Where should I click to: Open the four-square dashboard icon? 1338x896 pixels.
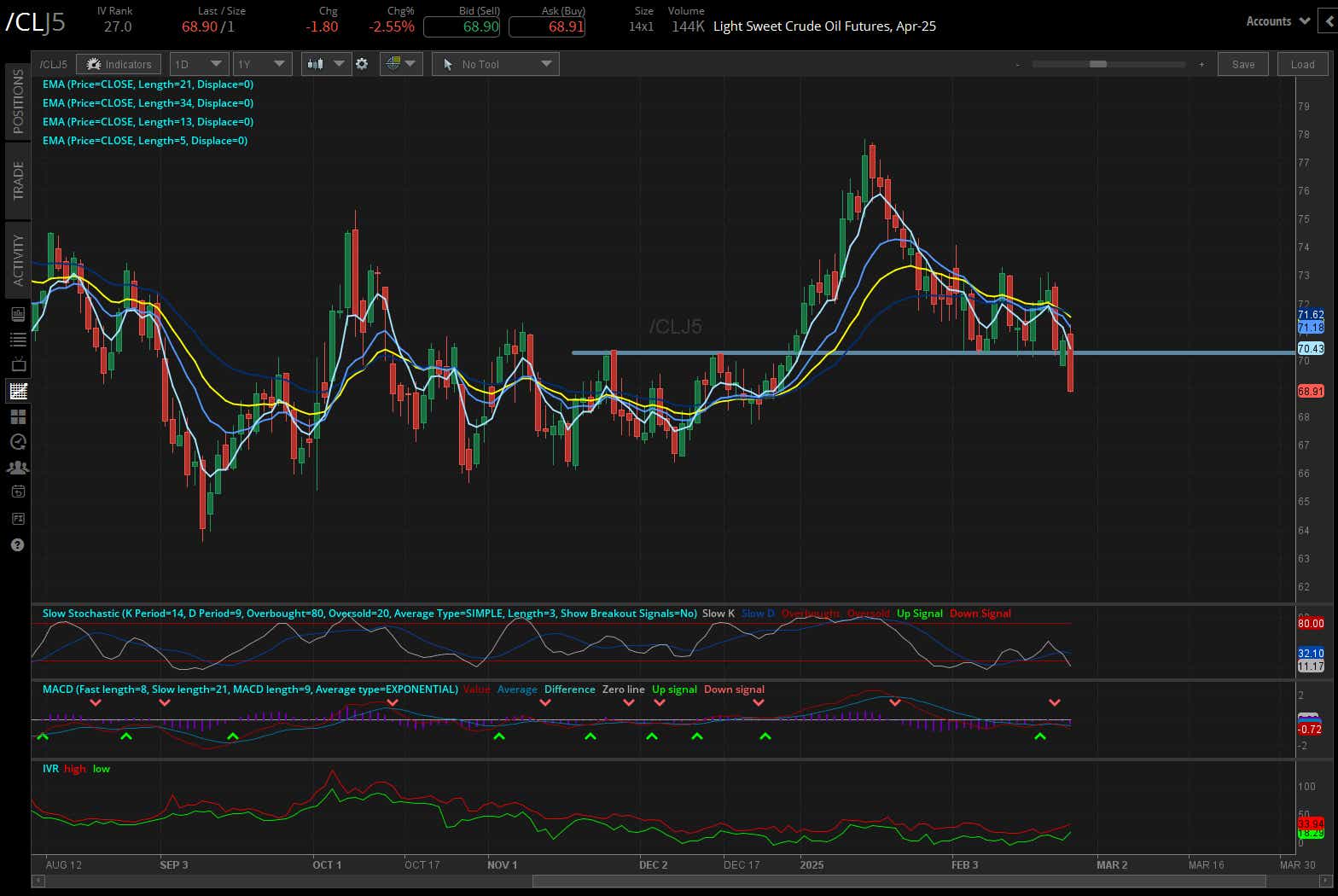18,416
